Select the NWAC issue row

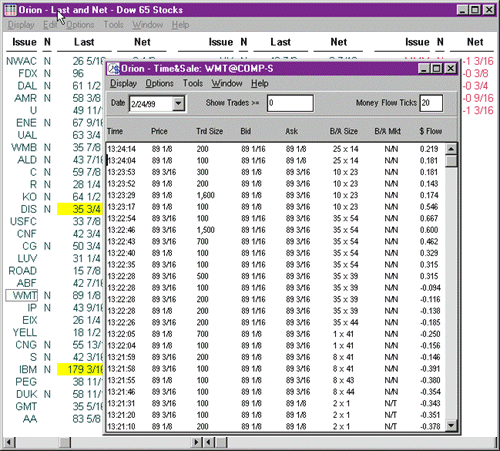[21, 61]
